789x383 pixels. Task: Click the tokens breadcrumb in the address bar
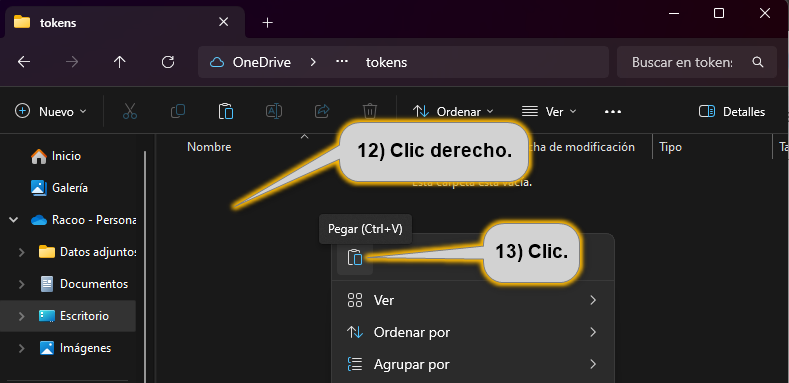pyautogui.click(x=386, y=62)
